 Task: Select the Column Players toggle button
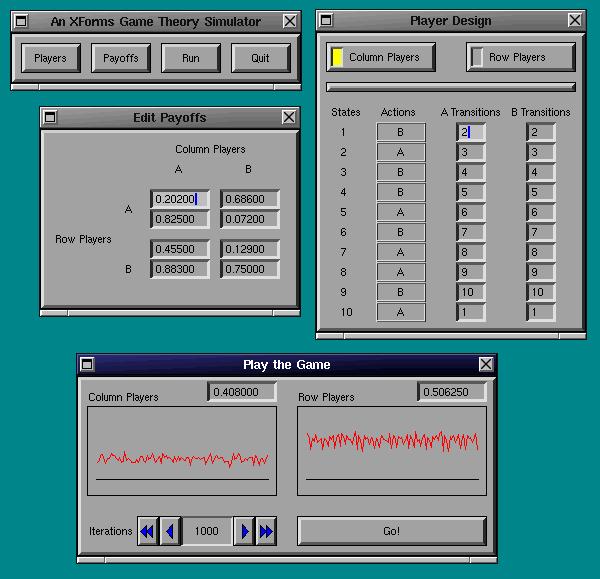click(x=381, y=58)
